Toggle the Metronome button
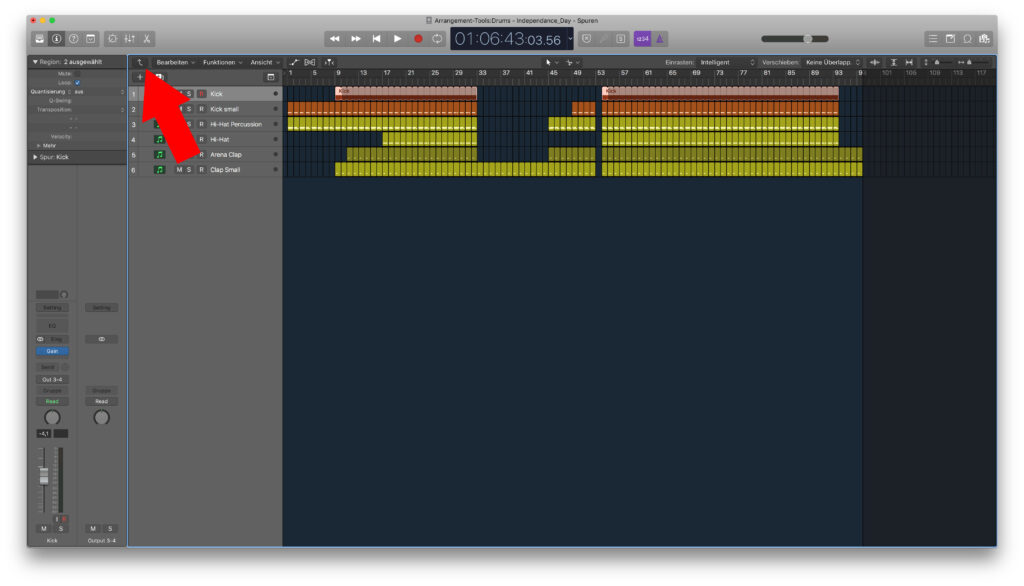 tap(660, 39)
